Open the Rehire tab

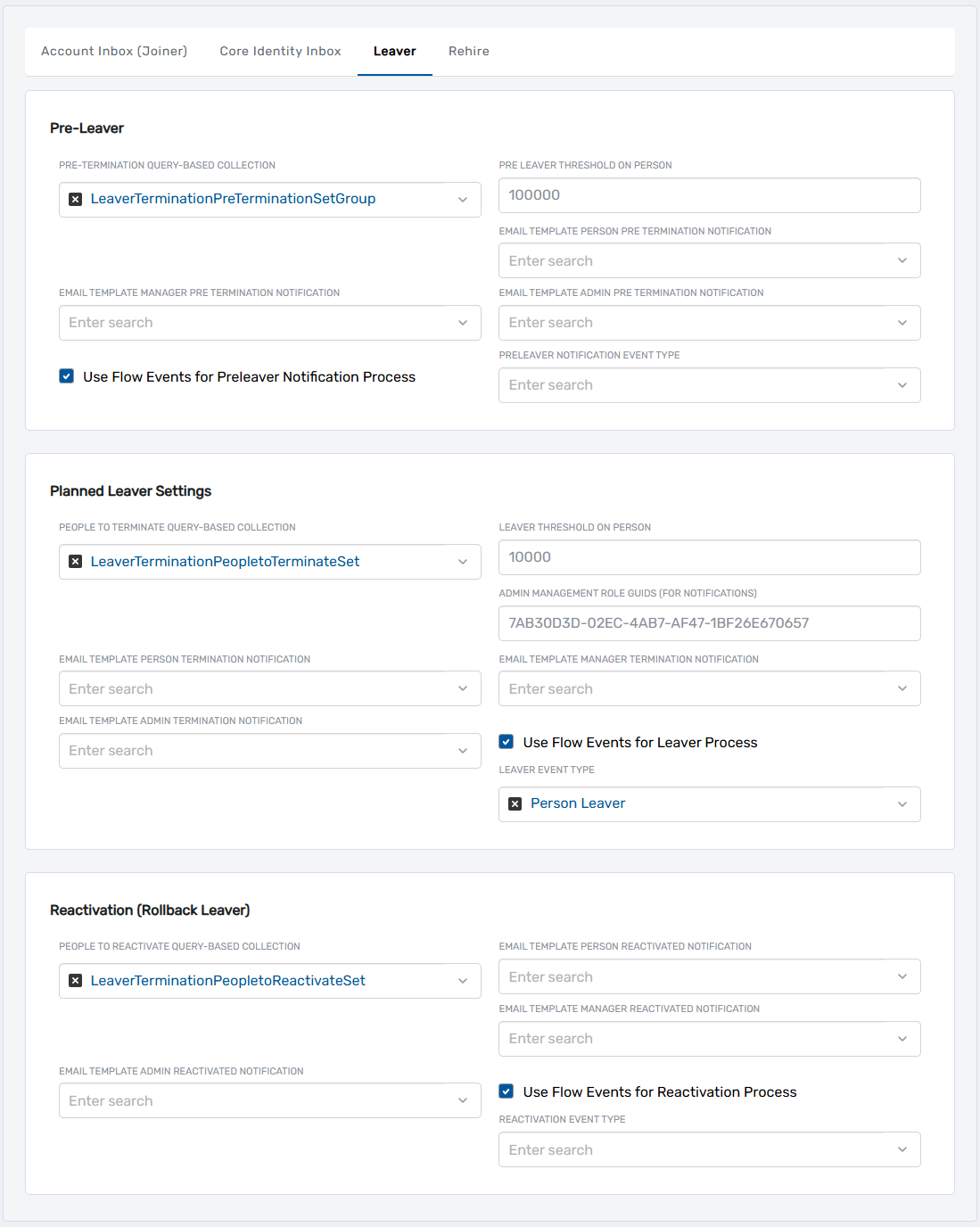pos(468,51)
